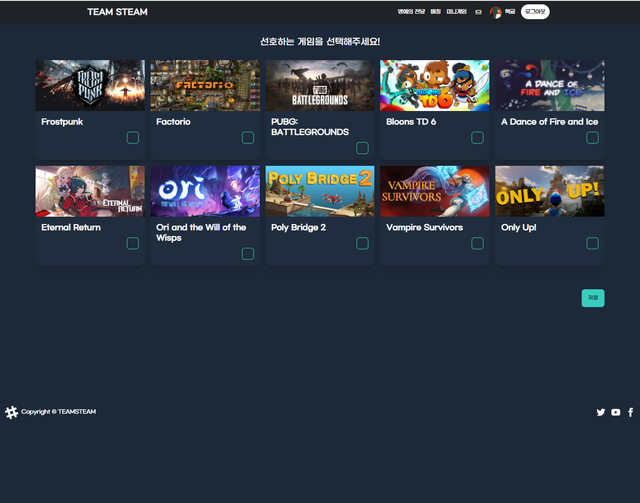Screen dimensions: 640x503
Task: Tick the PUBG: BATTLEGROUNDS checkbox
Action: point(362,148)
